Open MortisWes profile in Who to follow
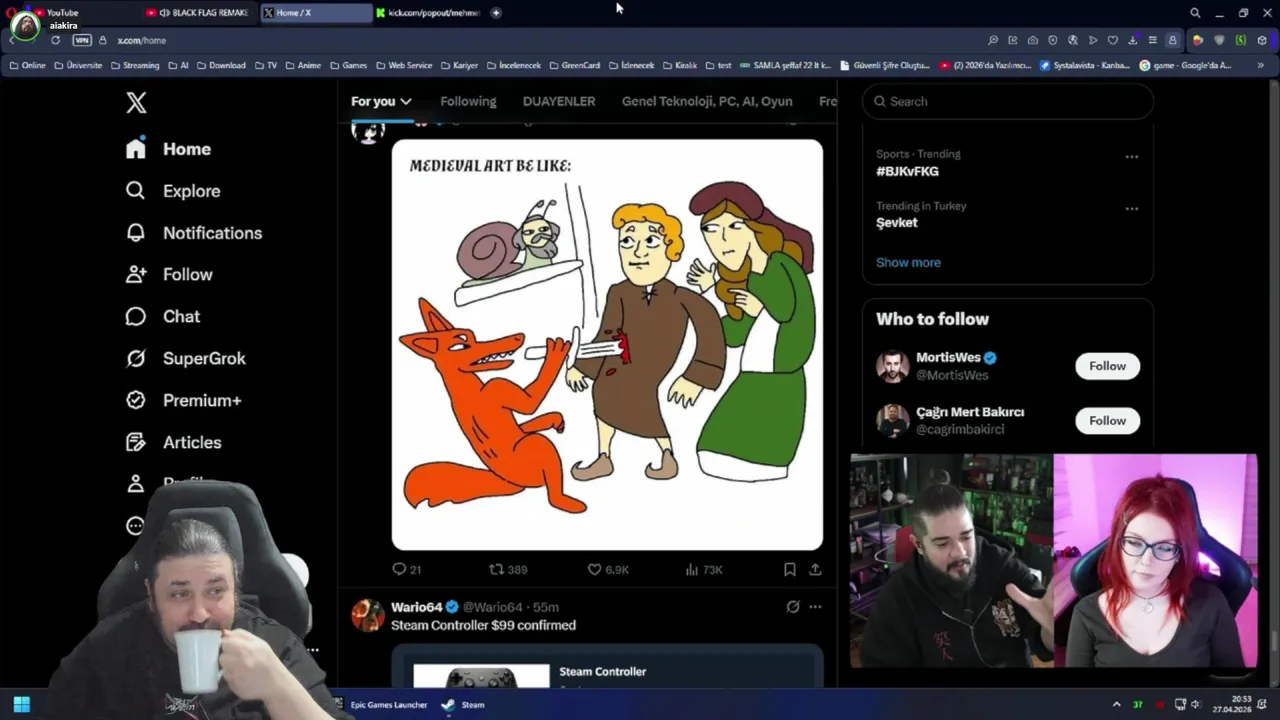 coord(948,357)
